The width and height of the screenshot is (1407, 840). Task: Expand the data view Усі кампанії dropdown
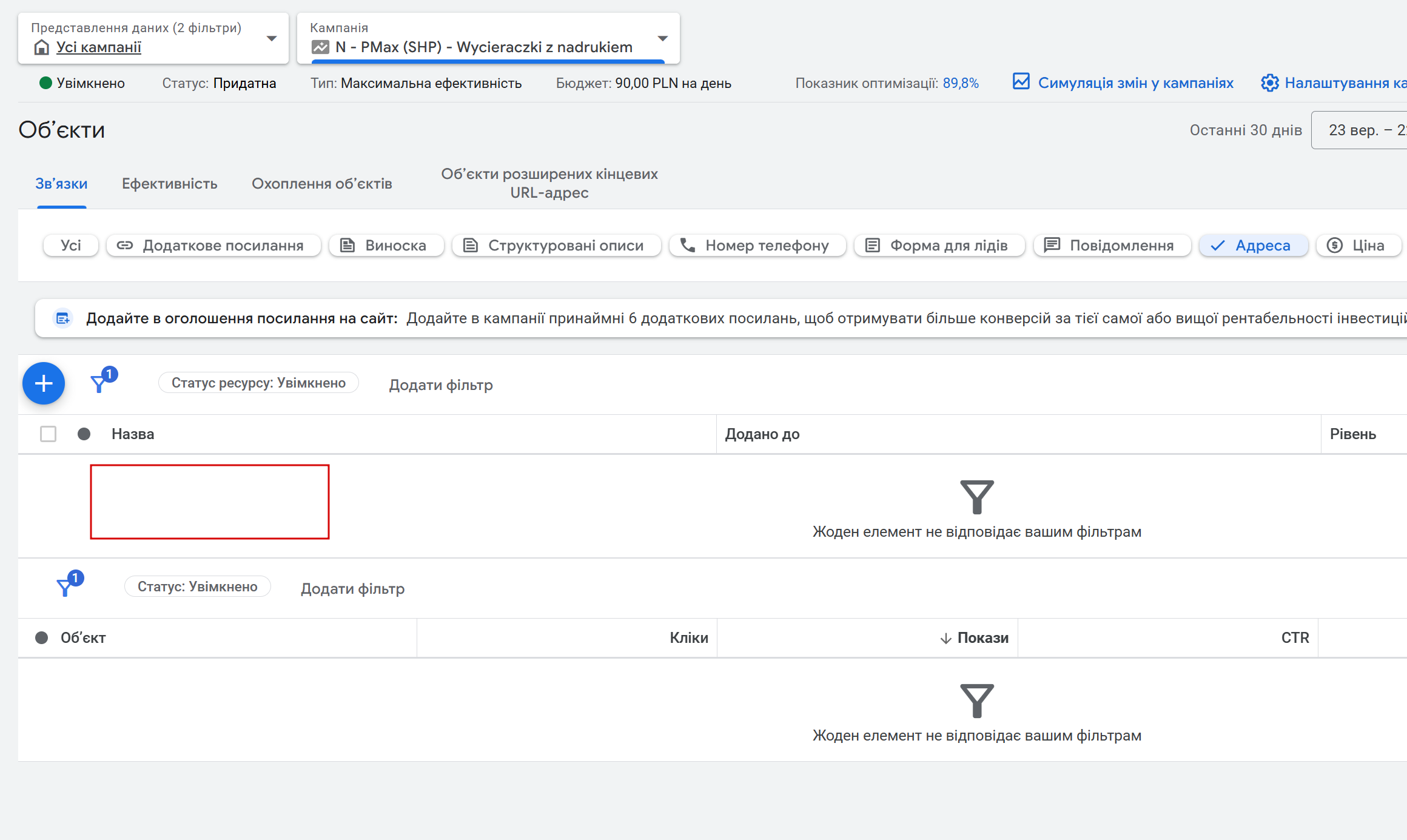[272, 38]
